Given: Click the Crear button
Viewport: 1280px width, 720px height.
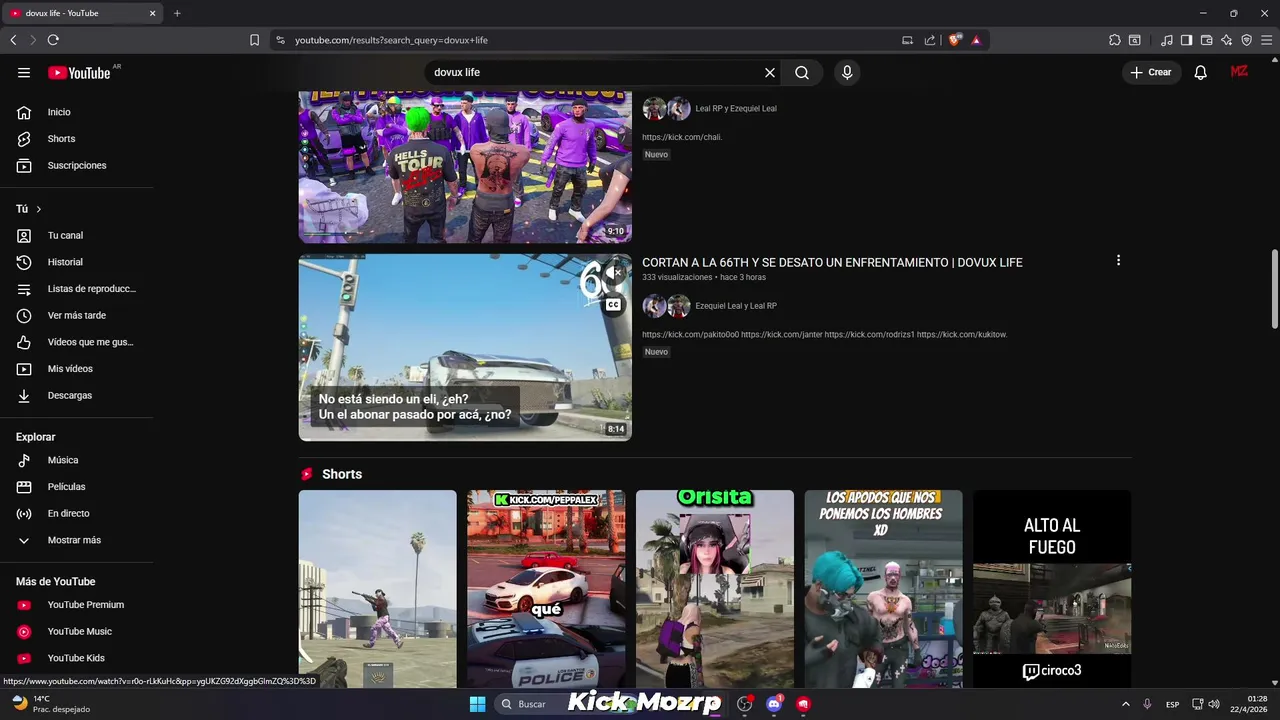Looking at the screenshot, I should pyautogui.click(x=1150, y=72).
